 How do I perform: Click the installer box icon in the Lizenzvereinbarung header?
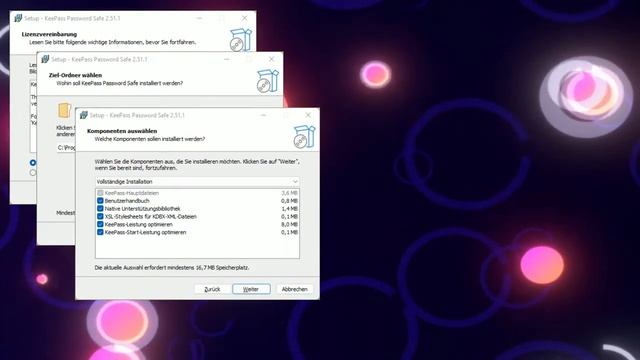coord(240,40)
